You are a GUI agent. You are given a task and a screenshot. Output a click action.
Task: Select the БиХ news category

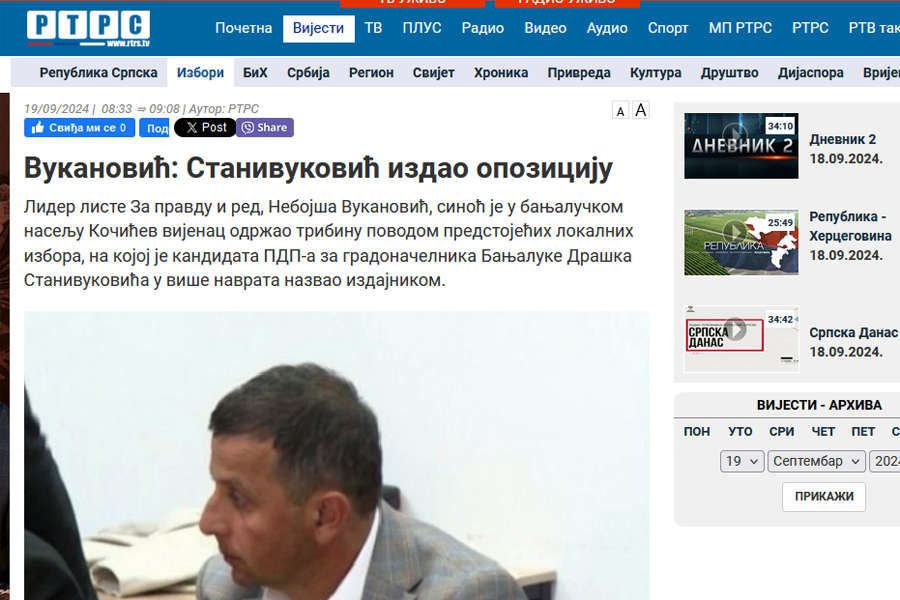[255, 73]
